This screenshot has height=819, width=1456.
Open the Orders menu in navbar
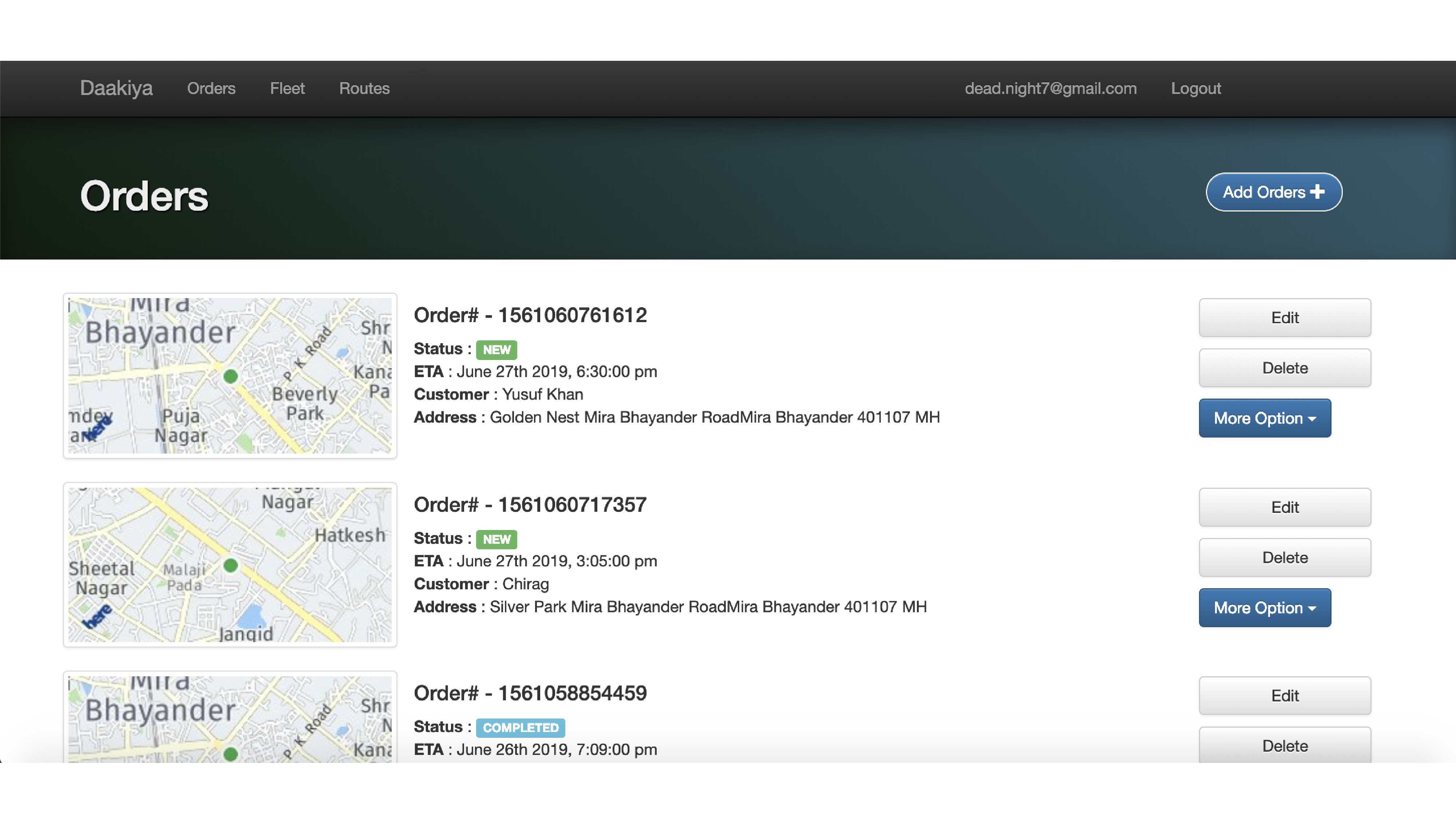(211, 89)
